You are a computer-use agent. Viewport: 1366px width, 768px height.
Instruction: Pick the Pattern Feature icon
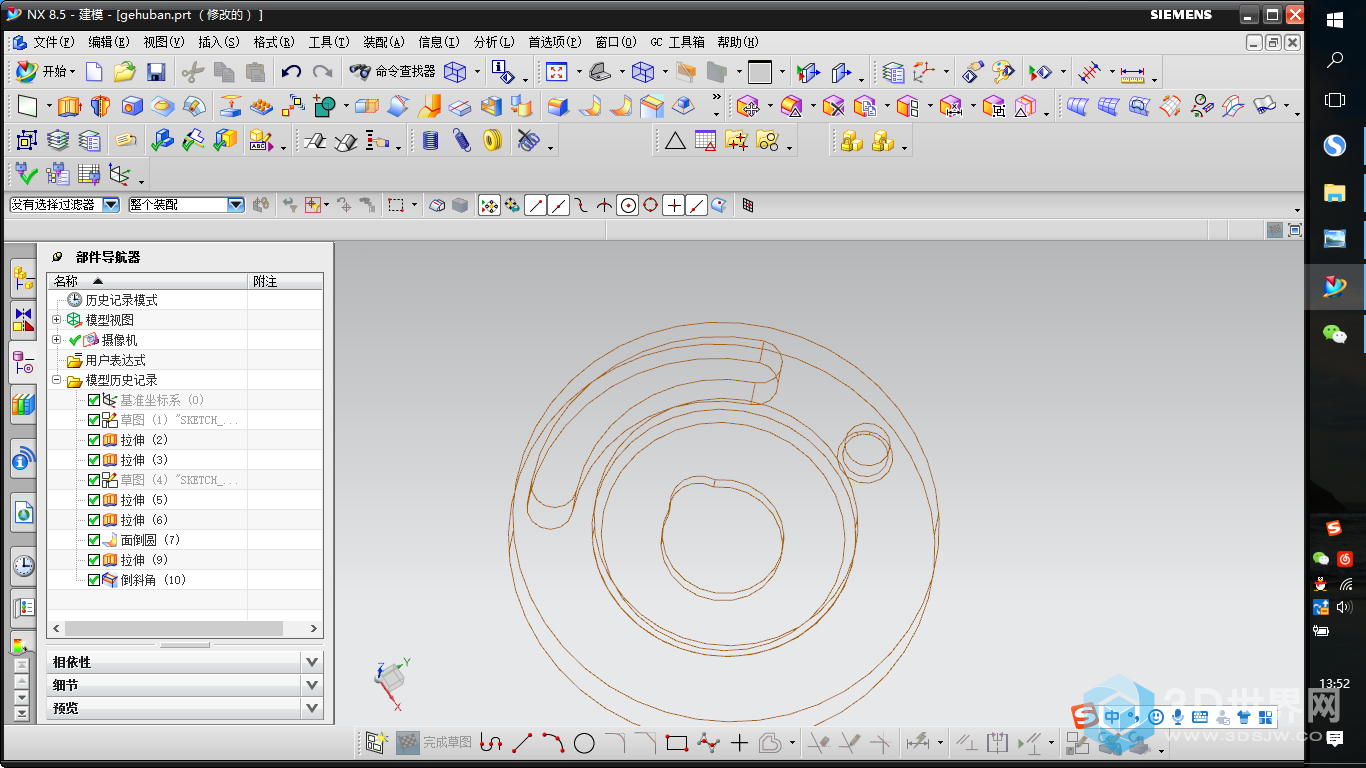point(261,106)
